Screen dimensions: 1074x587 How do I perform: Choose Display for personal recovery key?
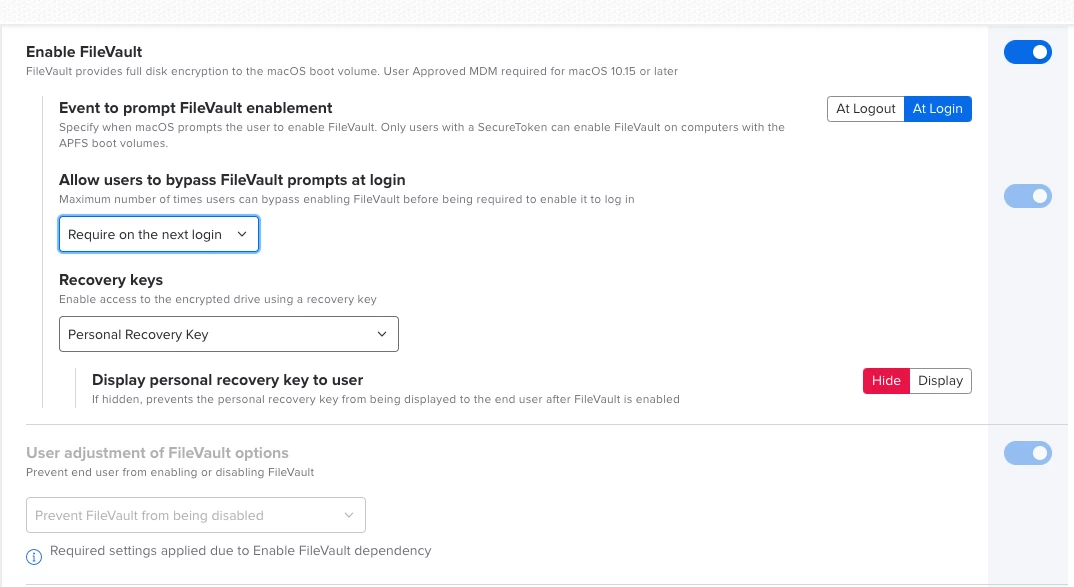point(940,381)
